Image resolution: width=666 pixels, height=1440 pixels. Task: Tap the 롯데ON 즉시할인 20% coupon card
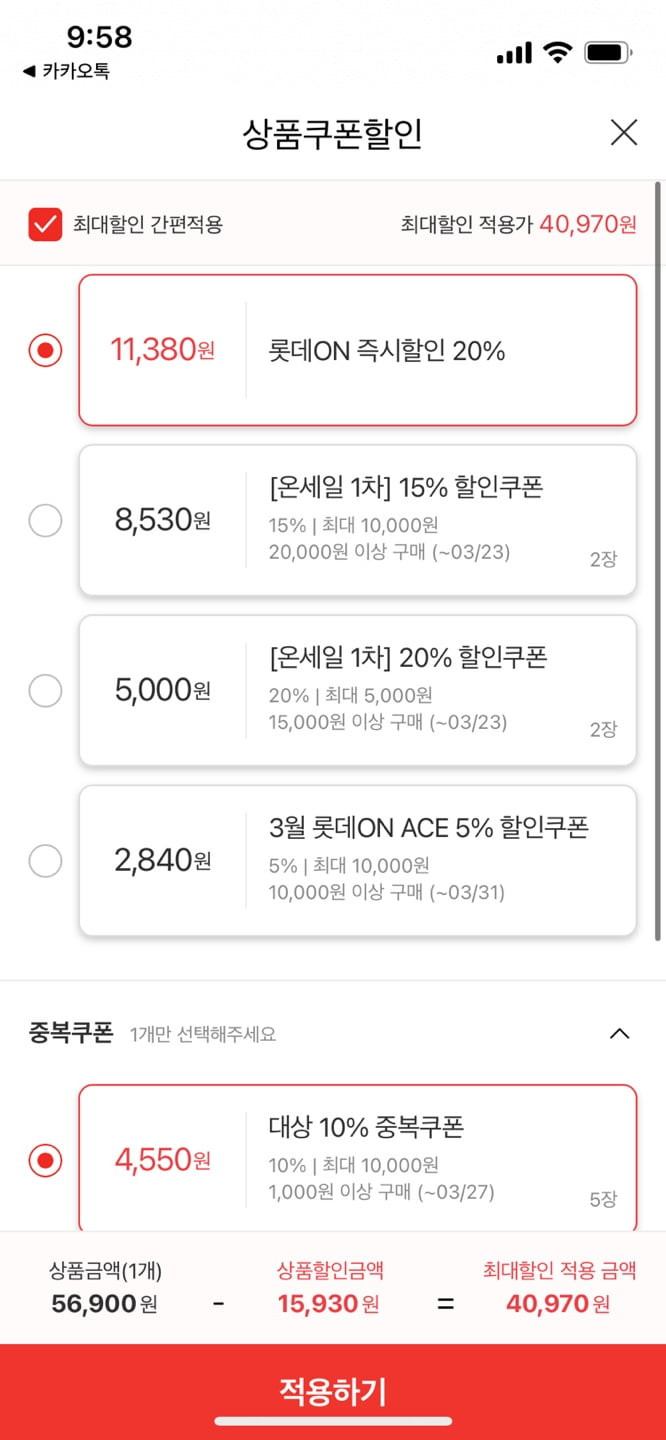[358, 350]
